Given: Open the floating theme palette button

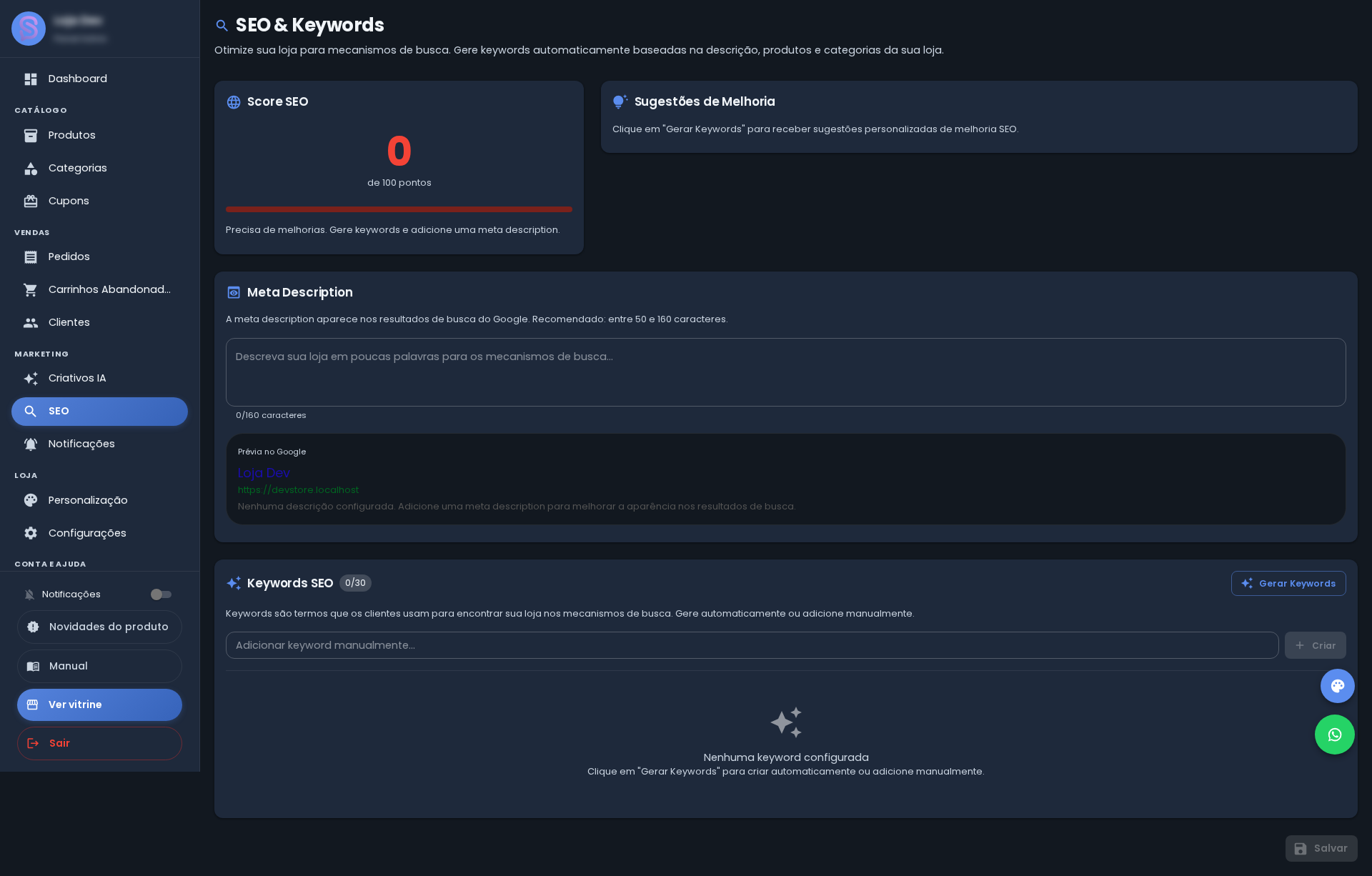Looking at the screenshot, I should (x=1338, y=686).
